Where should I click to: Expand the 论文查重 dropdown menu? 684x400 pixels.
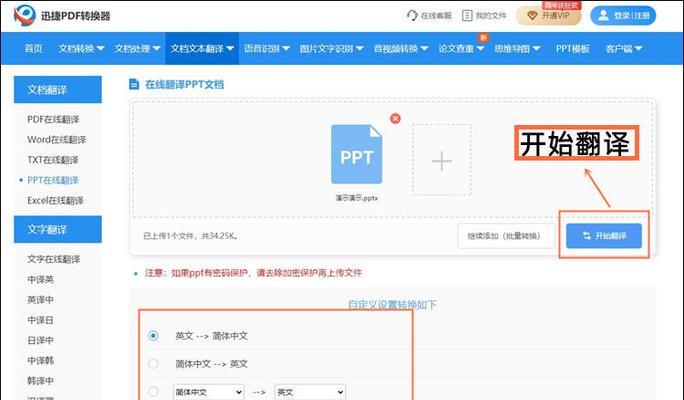tap(461, 48)
